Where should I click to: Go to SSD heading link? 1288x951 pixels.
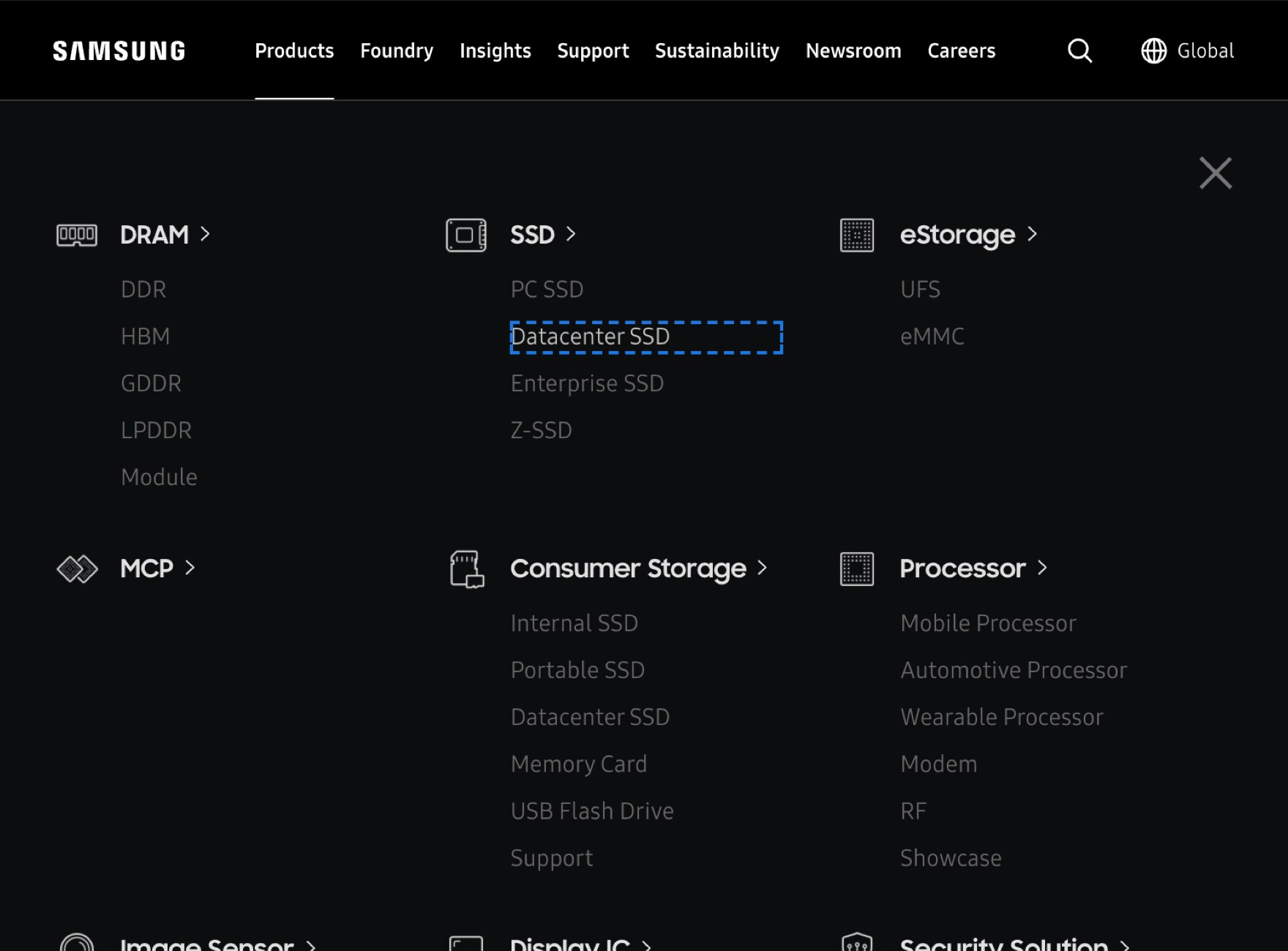point(532,235)
